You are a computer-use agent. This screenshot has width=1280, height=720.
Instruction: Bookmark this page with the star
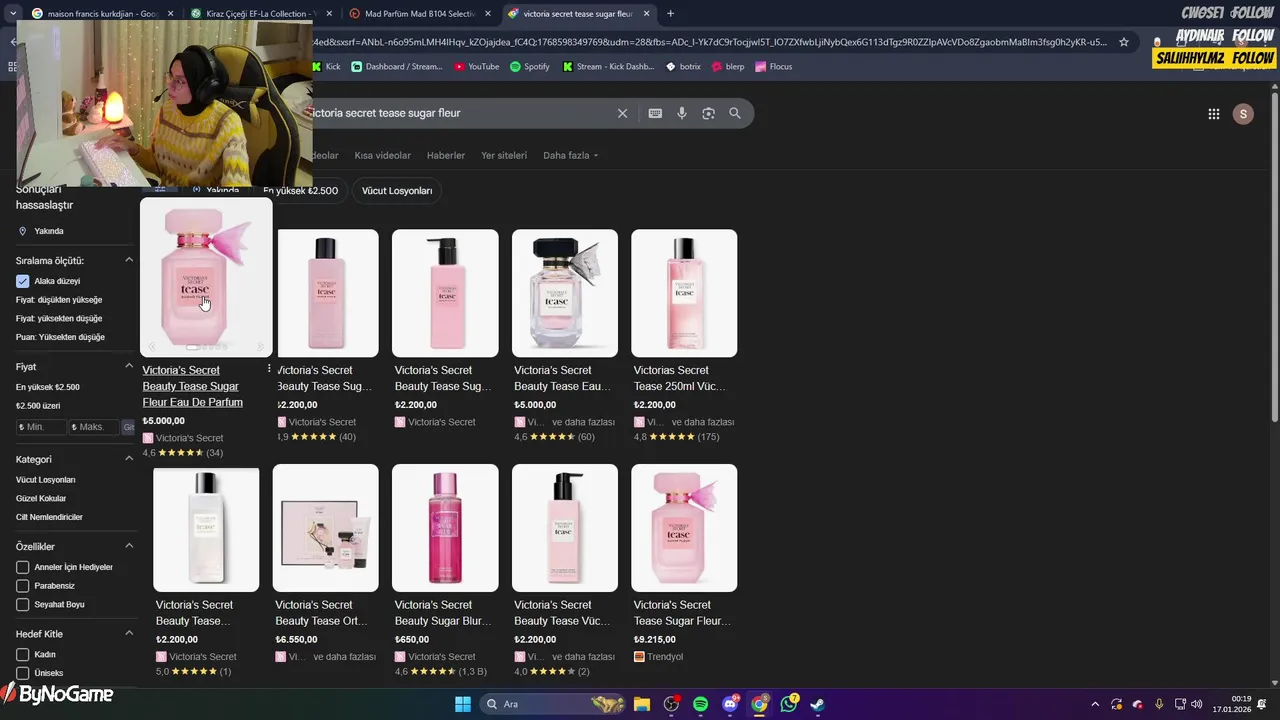pos(1124,42)
